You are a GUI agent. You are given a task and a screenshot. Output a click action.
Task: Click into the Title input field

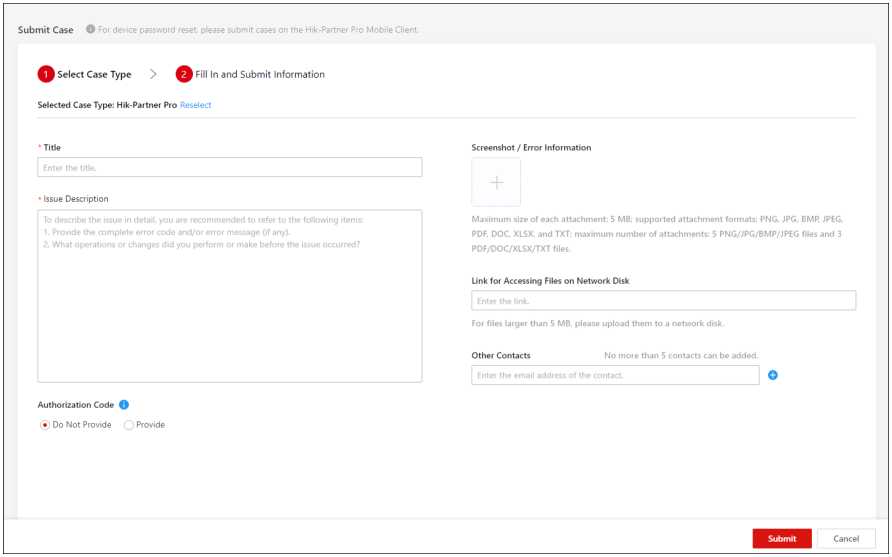229,168
